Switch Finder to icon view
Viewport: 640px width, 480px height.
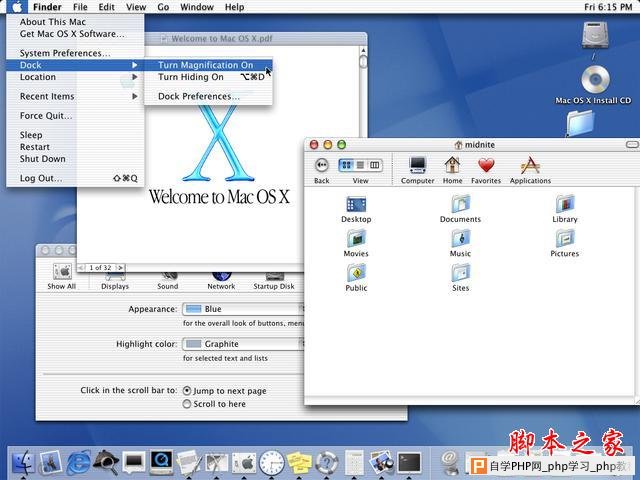tap(347, 165)
